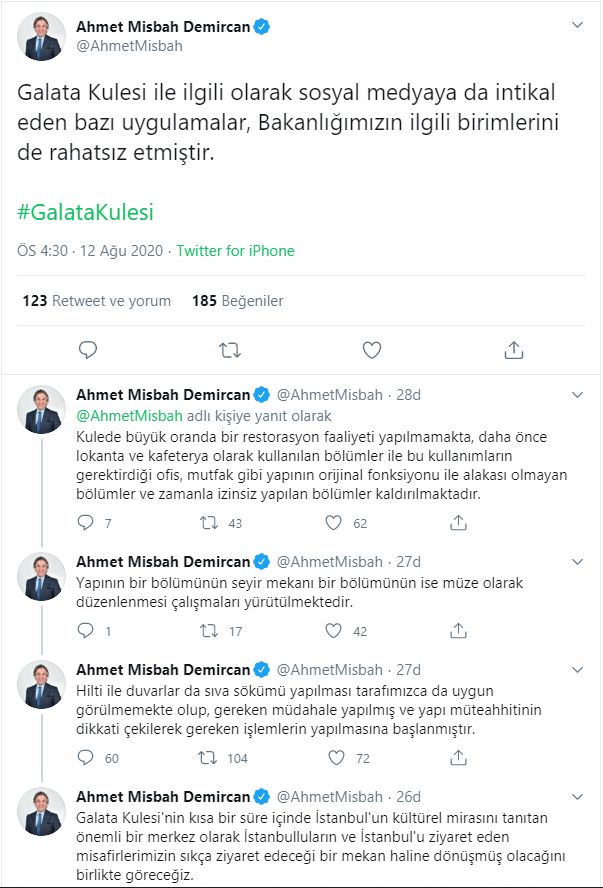Like the reply with 62 likes
Viewport: 603px width, 888px height.
coord(333,523)
